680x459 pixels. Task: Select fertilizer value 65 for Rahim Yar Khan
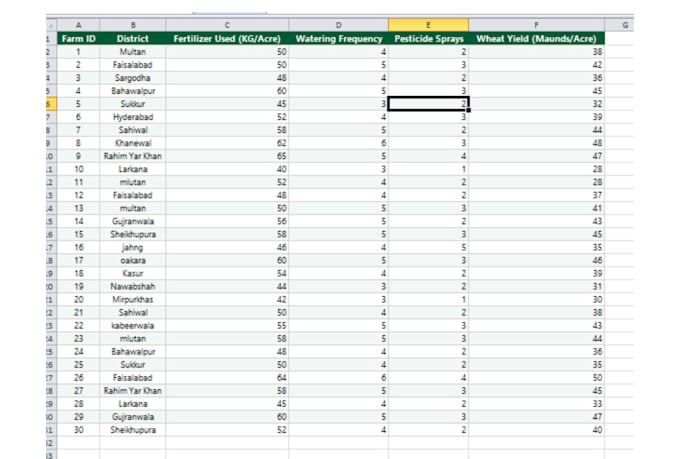click(x=227, y=156)
